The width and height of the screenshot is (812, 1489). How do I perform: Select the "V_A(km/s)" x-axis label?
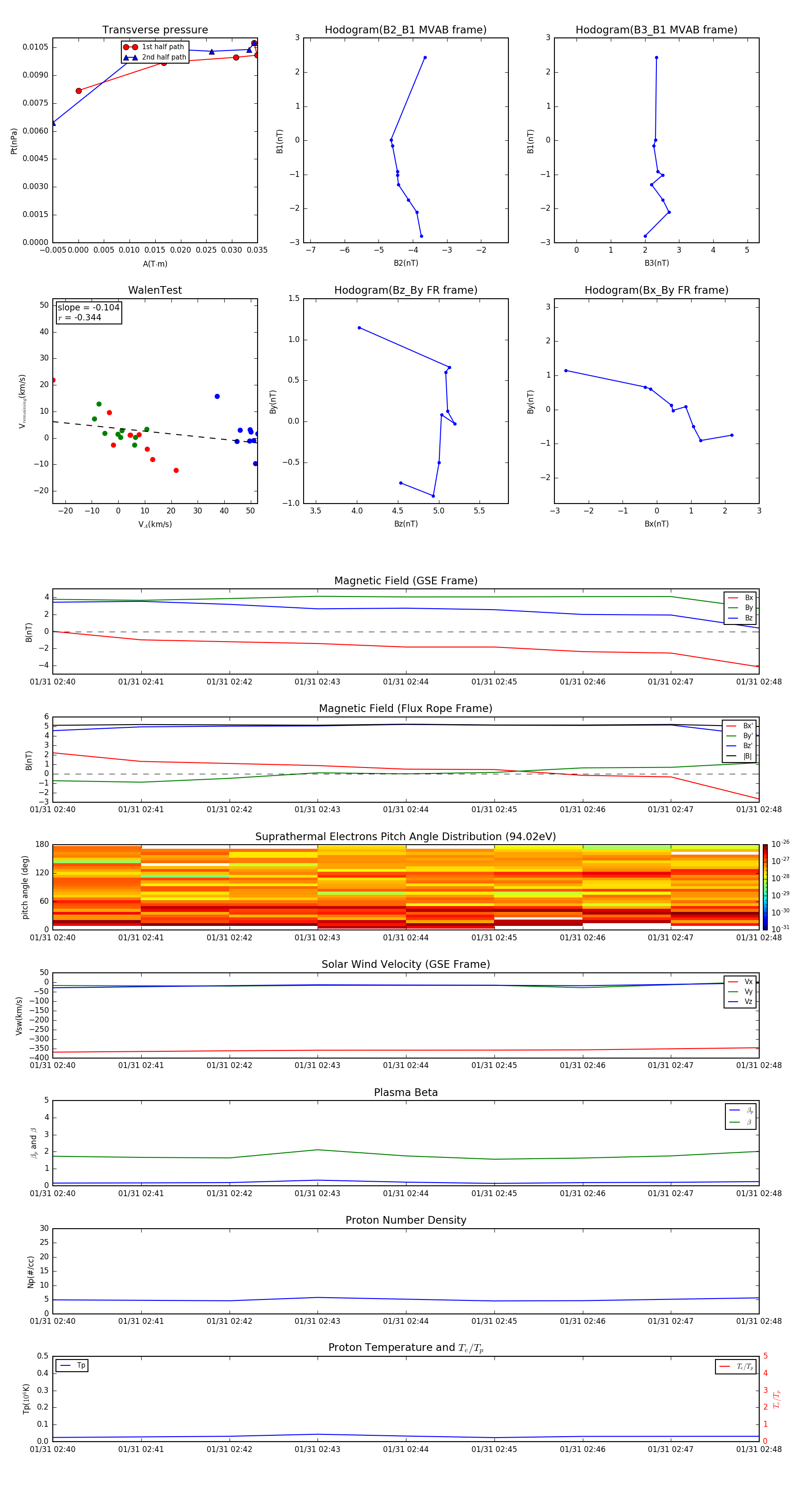155,524
